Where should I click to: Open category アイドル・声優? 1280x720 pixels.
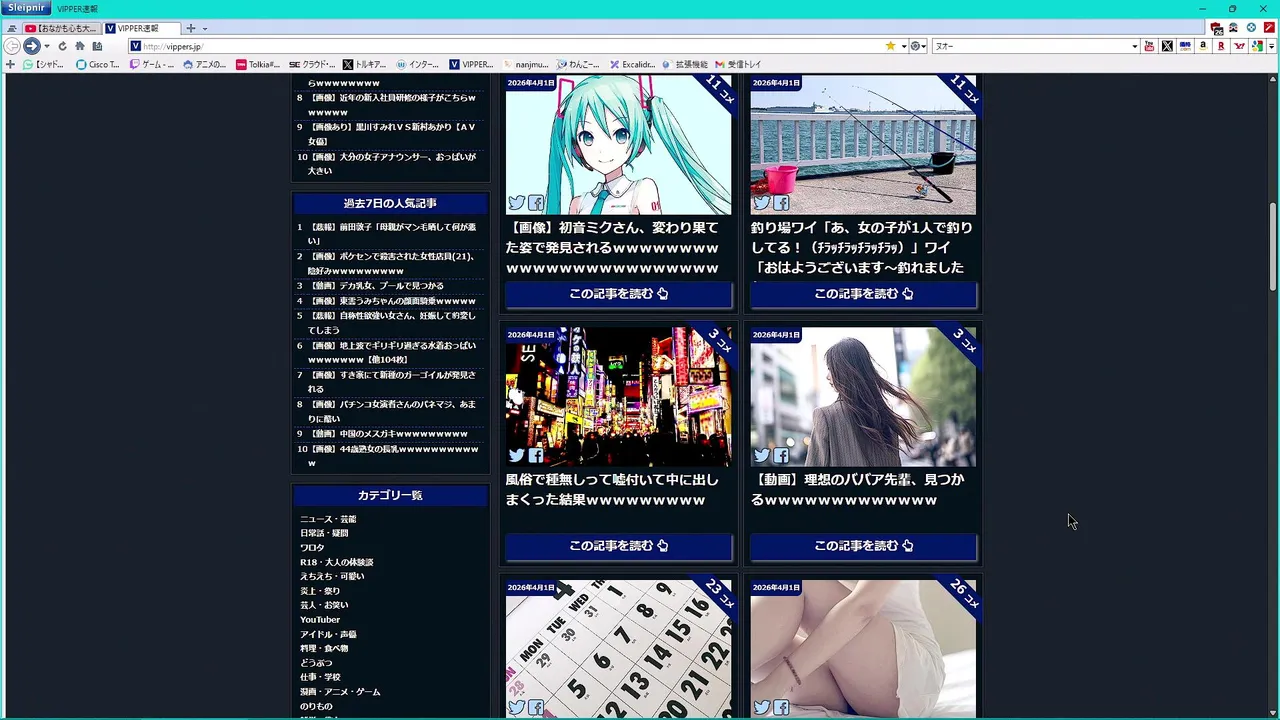pyautogui.click(x=328, y=634)
